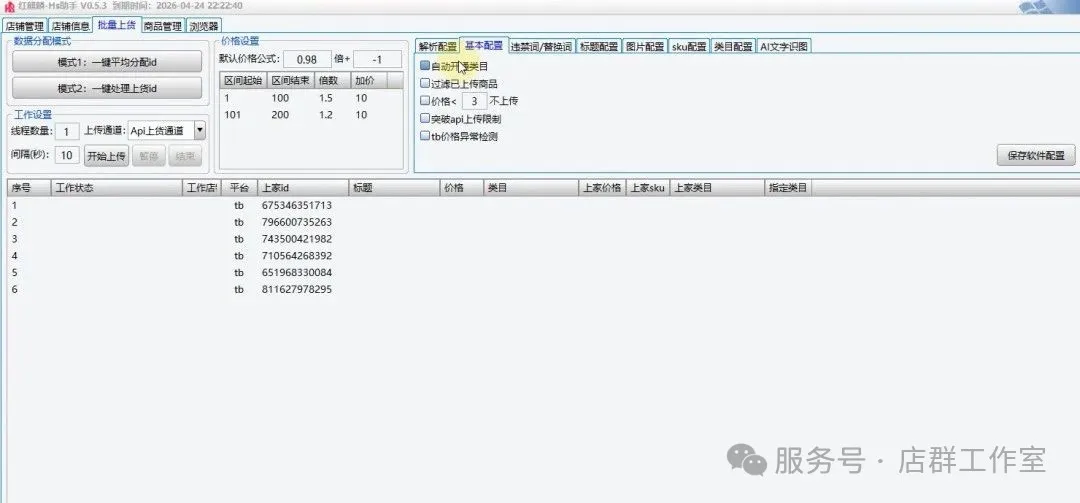
Task: Toggle the 过滤已上传商品 checkbox
Action: tap(425, 83)
